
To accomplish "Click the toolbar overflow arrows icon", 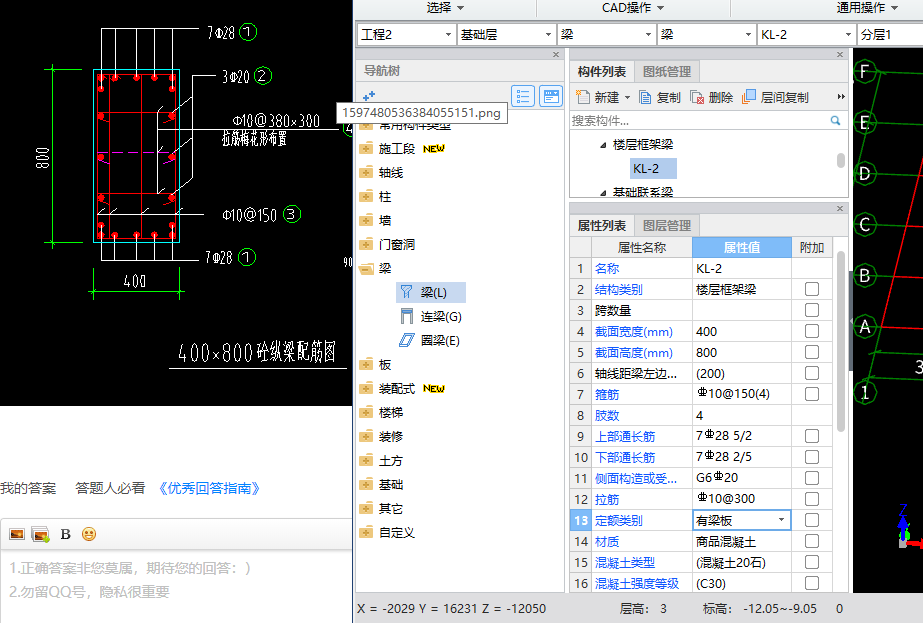I will [841, 97].
